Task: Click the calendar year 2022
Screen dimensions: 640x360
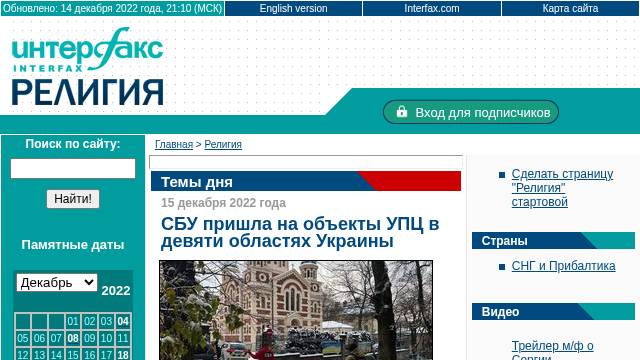Action: (x=116, y=291)
